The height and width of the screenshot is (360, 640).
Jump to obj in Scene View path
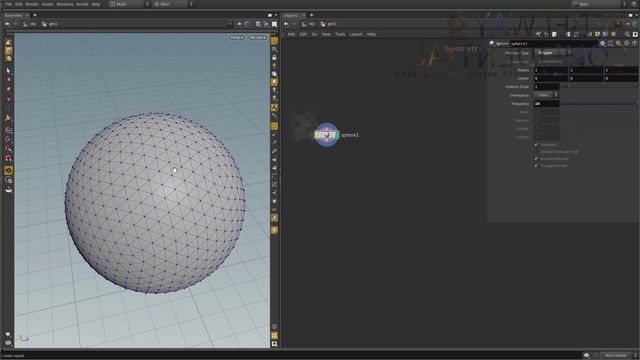pos(30,24)
